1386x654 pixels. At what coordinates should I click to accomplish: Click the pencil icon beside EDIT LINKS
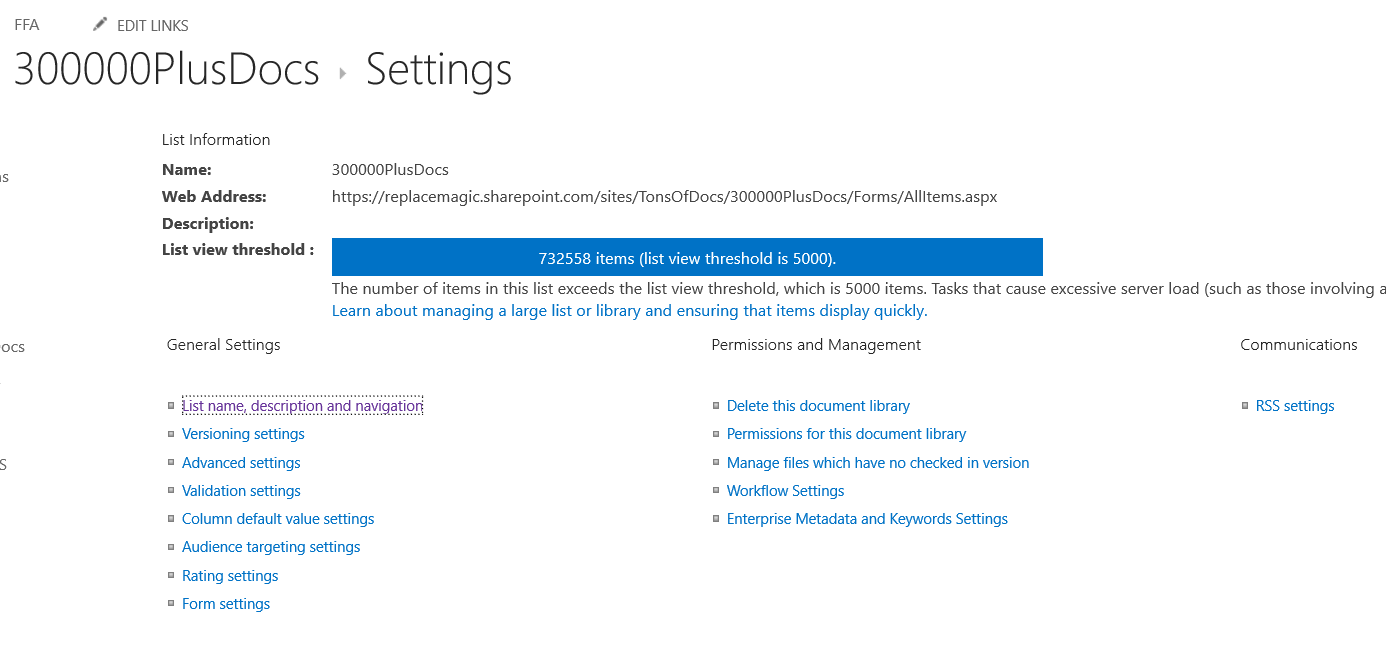tap(100, 24)
